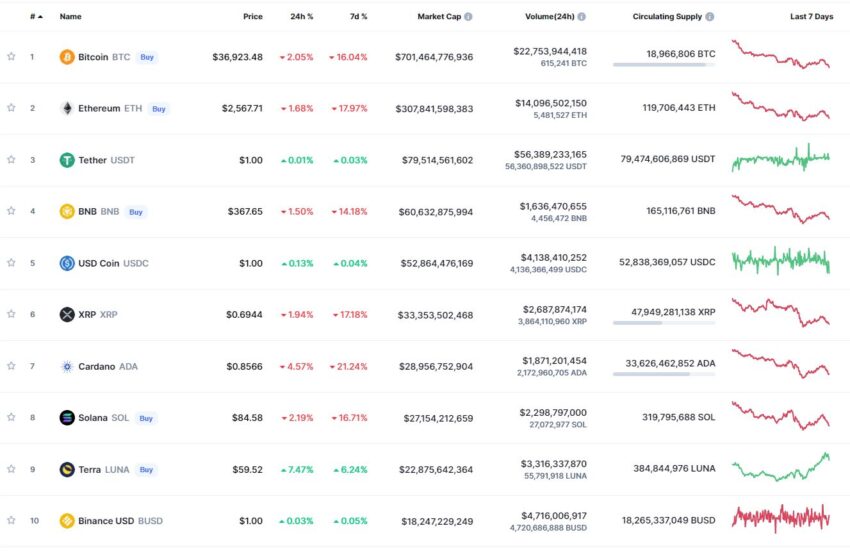The image size is (850, 551).
Task: Star BNB to add to watchlist
Action: 11,211
